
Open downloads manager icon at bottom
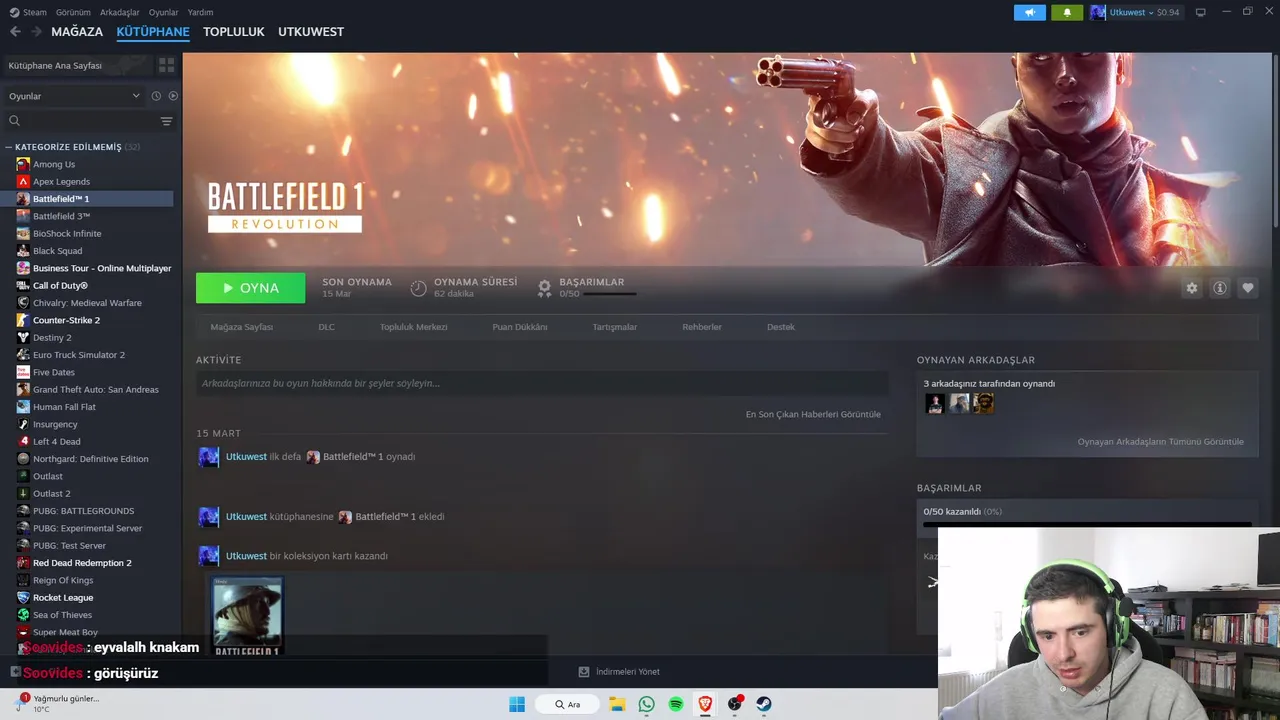click(x=584, y=672)
